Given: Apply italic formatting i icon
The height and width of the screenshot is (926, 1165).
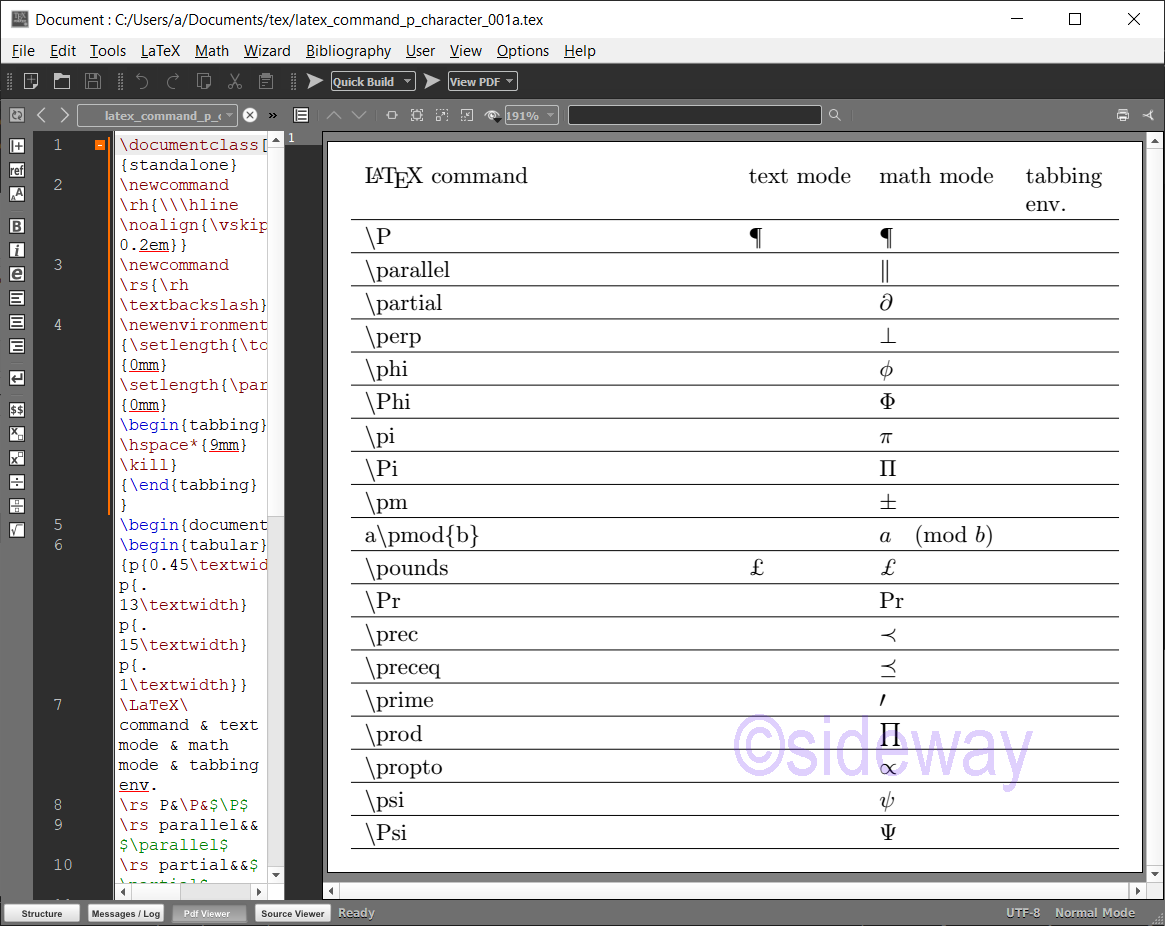Looking at the screenshot, I should click(17, 250).
